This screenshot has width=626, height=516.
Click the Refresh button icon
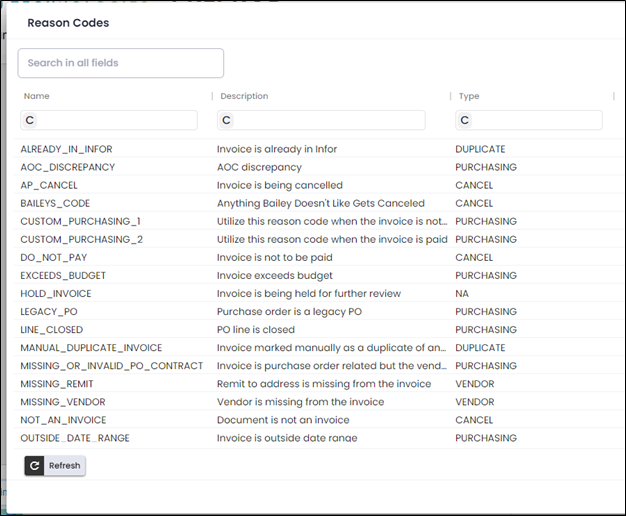click(x=35, y=465)
